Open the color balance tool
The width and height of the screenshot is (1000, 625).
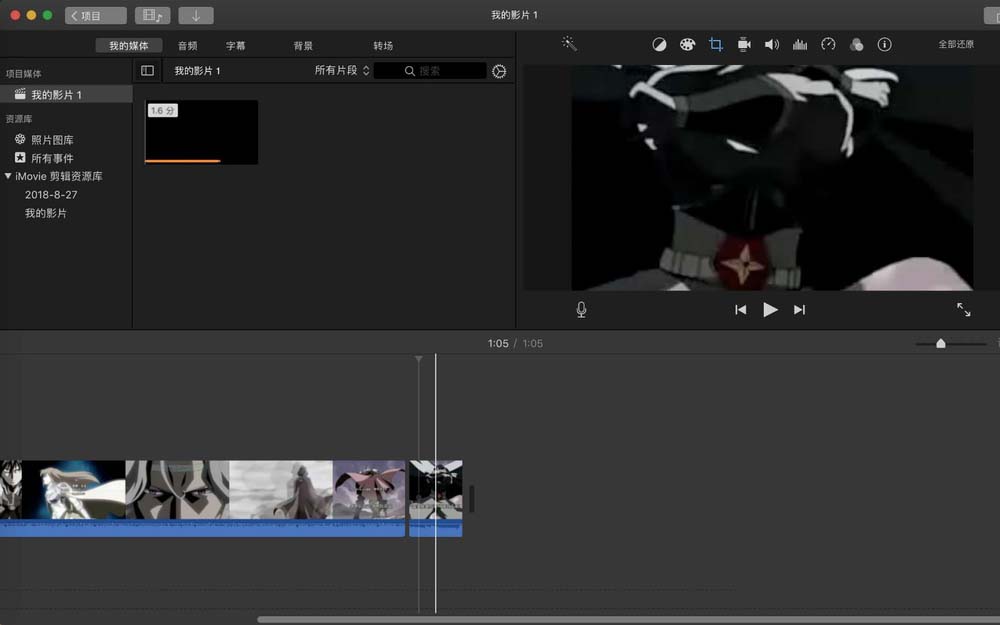tap(659, 44)
